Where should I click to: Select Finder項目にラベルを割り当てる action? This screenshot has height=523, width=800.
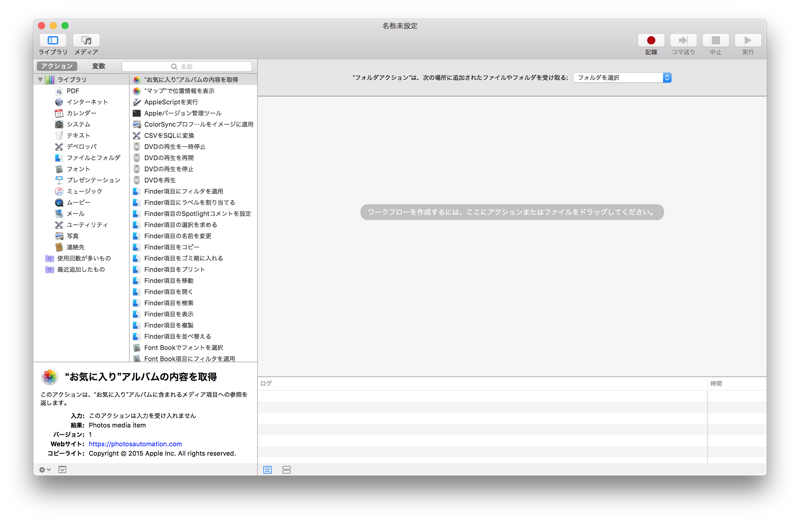pyautogui.click(x=193, y=203)
